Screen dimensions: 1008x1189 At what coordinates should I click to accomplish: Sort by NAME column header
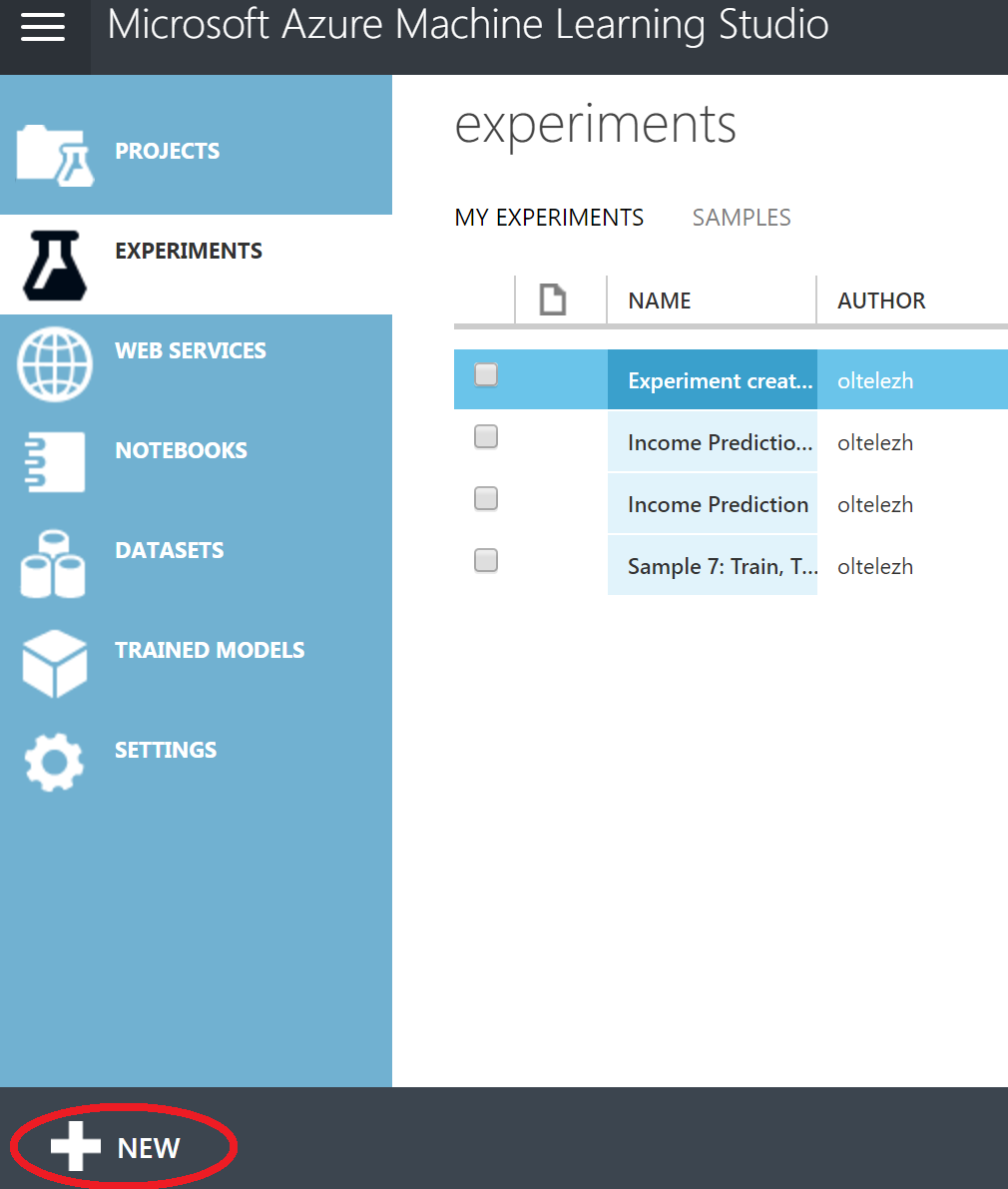click(660, 300)
